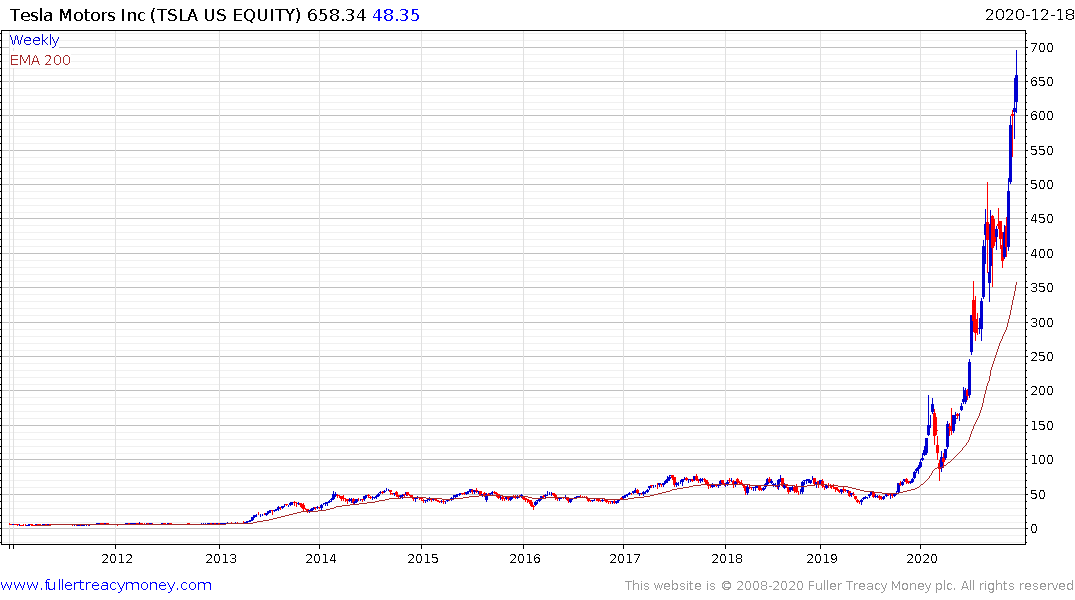
Task: Click the 2015 x-axis year label
Action: [x=423, y=558]
